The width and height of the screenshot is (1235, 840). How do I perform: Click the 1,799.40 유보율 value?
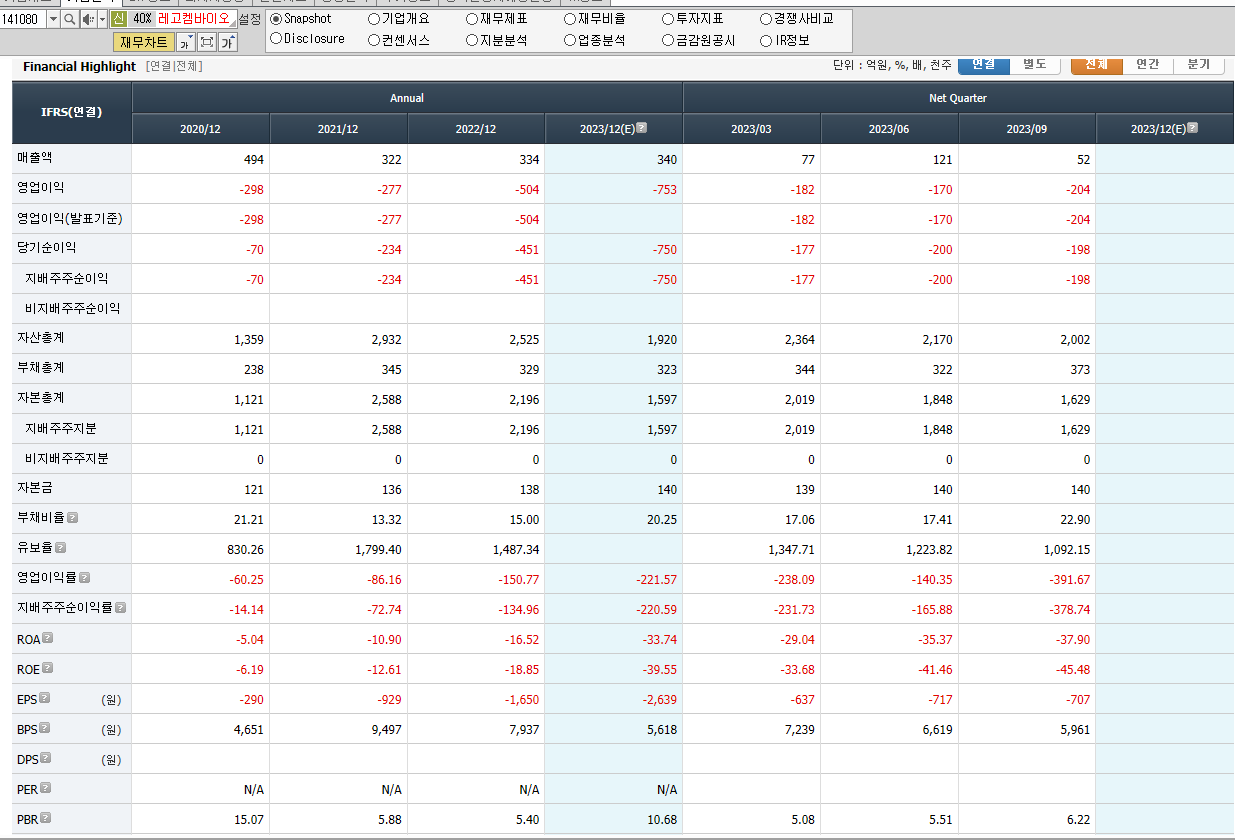pos(378,550)
